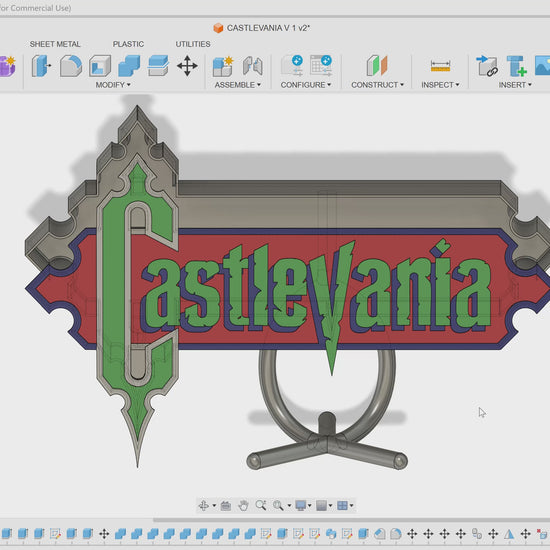The height and width of the screenshot is (550, 550).
Task: Click the timeline horizontal scrollbar
Action: [x=351, y=521]
